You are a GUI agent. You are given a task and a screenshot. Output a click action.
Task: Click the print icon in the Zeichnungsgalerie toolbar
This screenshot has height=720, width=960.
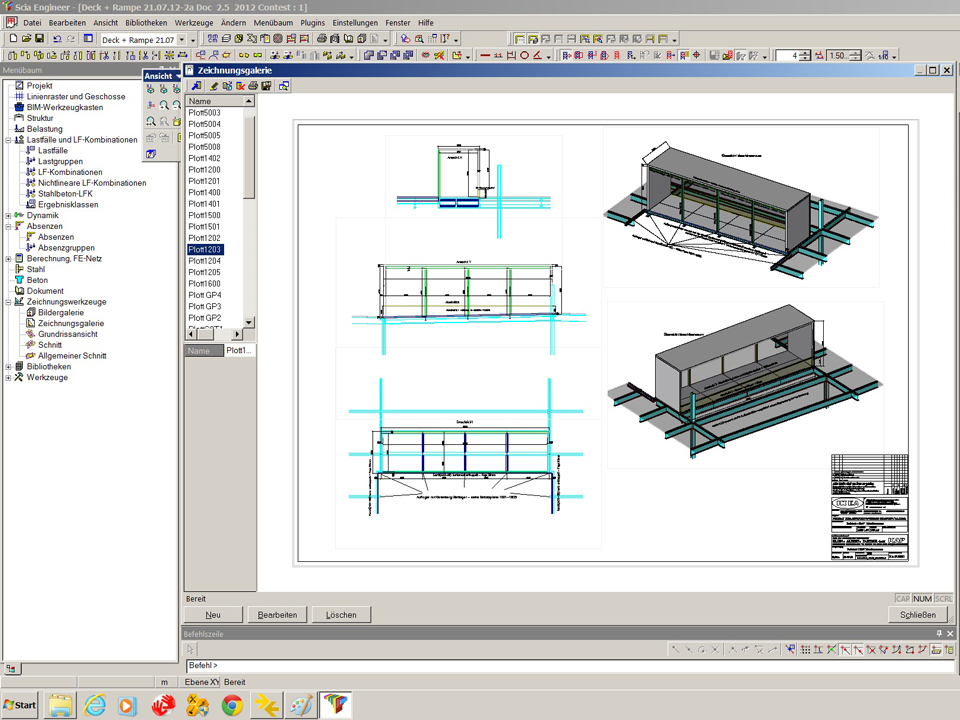pos(253,86)
